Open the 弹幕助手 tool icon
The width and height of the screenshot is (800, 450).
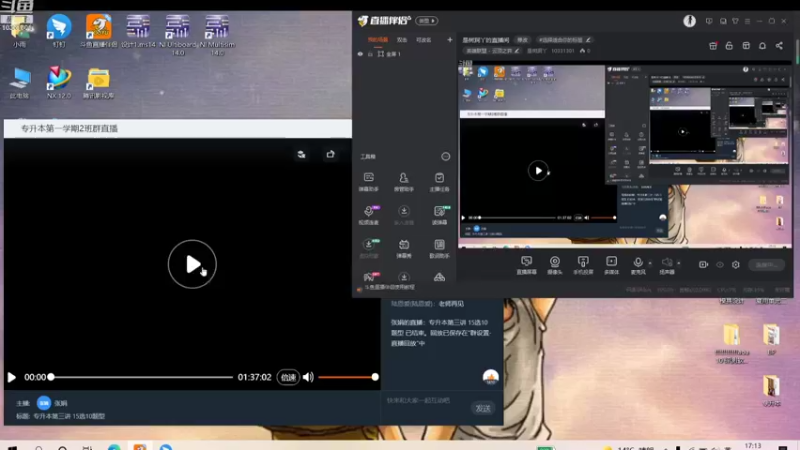click(x=368, y=182)
